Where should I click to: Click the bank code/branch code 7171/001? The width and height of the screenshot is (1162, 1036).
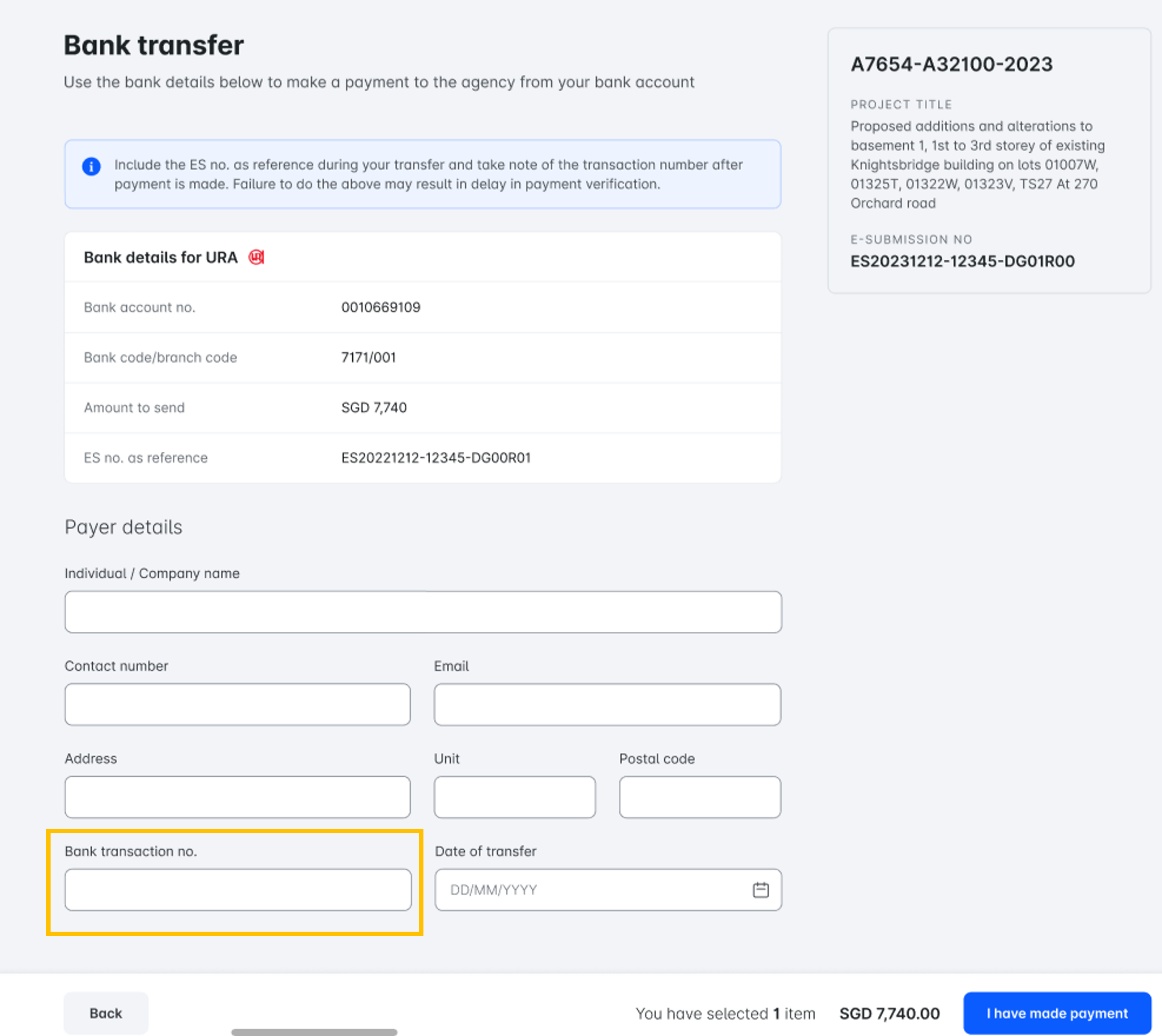(368, 357)
